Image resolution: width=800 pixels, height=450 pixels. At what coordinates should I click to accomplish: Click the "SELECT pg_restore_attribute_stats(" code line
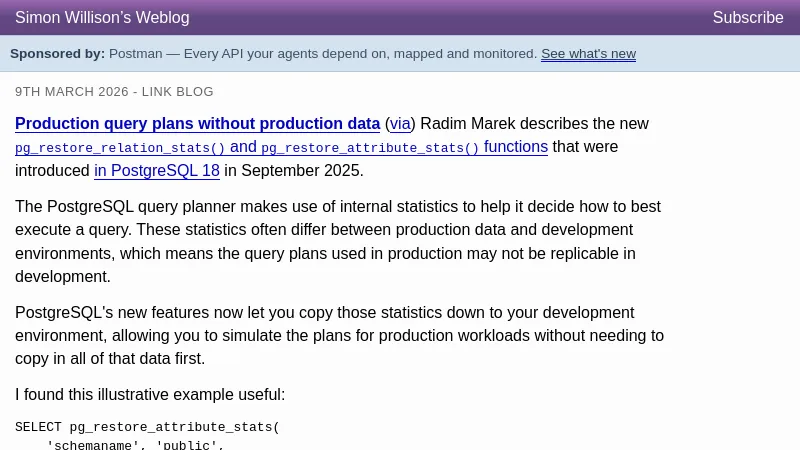point(147,428)
